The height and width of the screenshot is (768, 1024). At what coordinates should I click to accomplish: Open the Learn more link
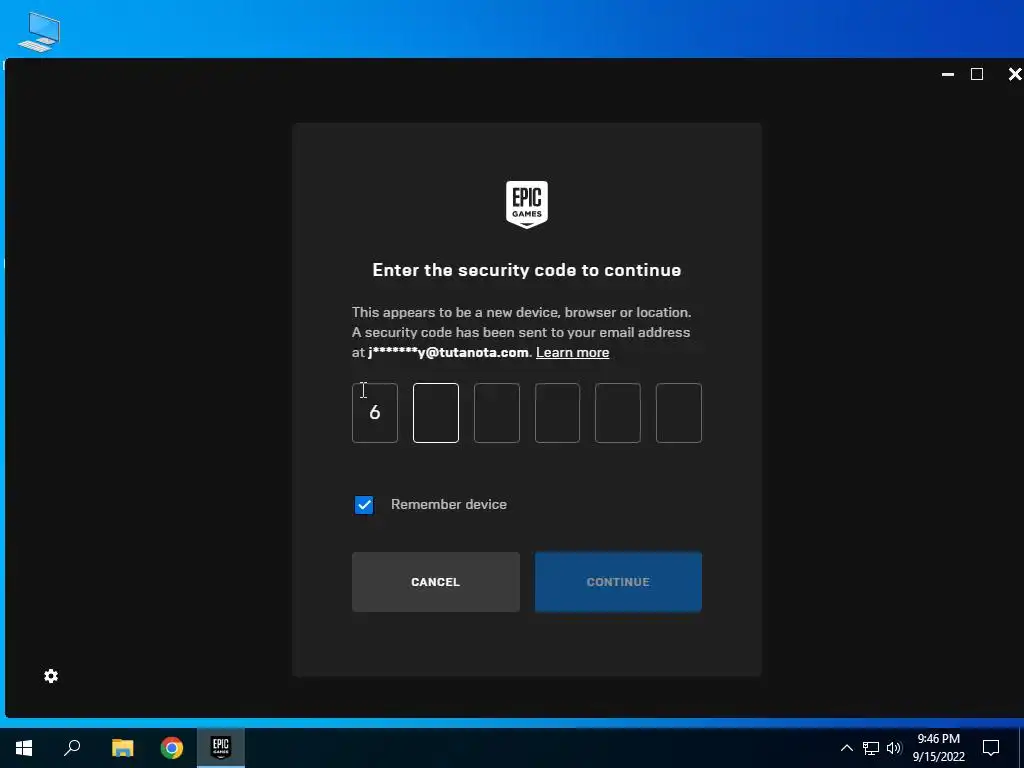(x=573, y=353)
